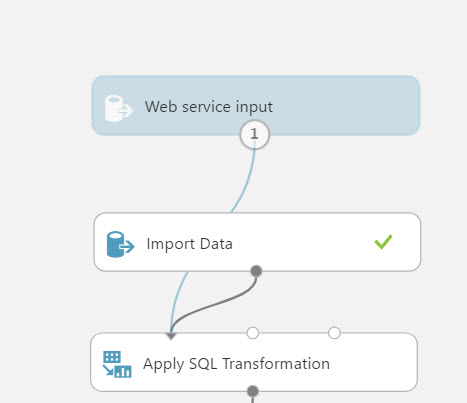Click the third input port of Apply SQL Transformation
The width and height of the screenshot is (467, 403).
click(334, 333)
